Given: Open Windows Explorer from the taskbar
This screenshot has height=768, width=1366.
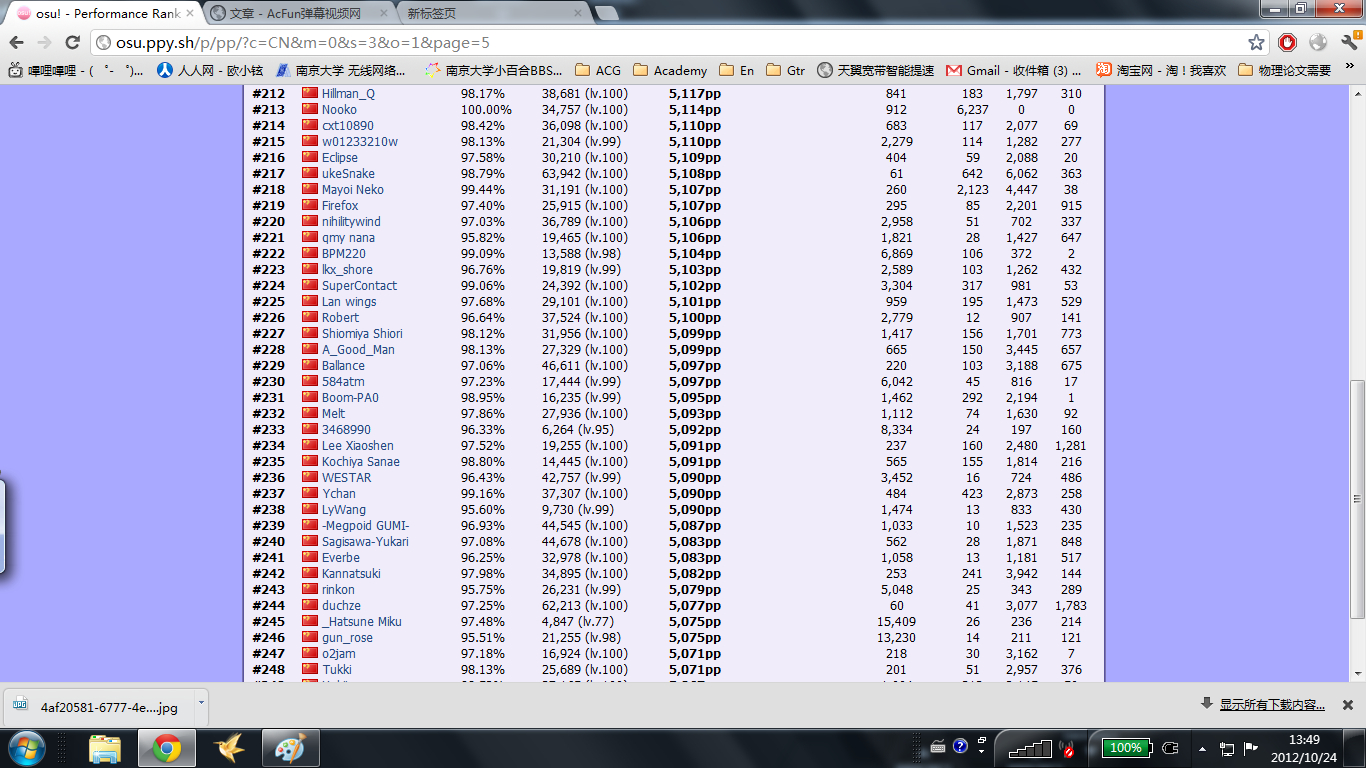Looking at the screenshot, I should pyautogui.click(x=105, y=748).
